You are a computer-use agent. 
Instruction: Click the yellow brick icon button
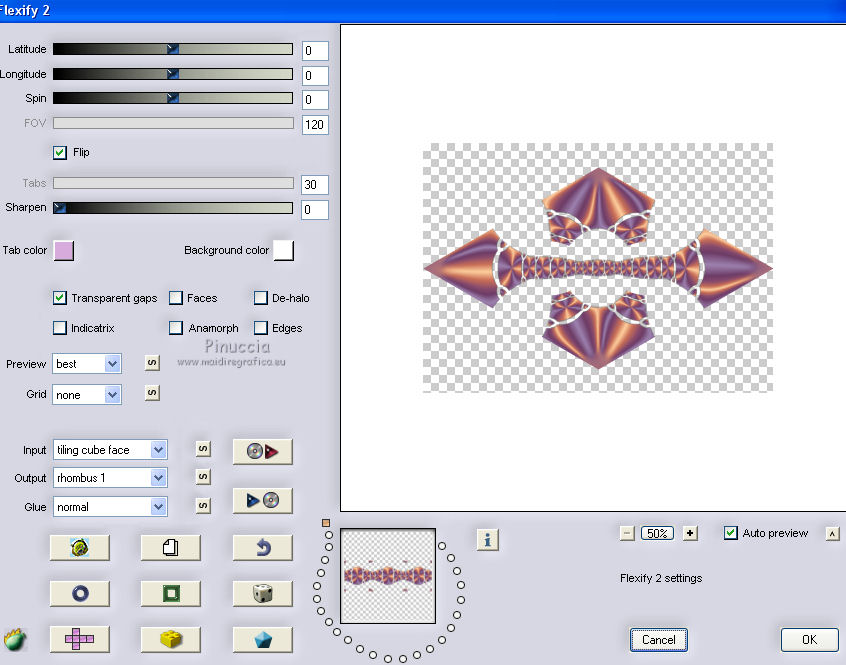(170, 640)
